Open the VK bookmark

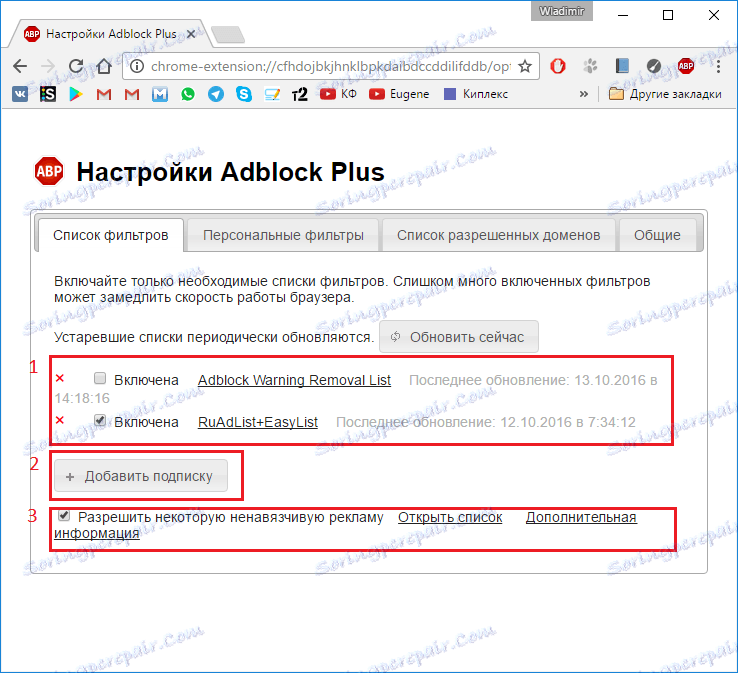pyautogui.click(x=20, y=94)
